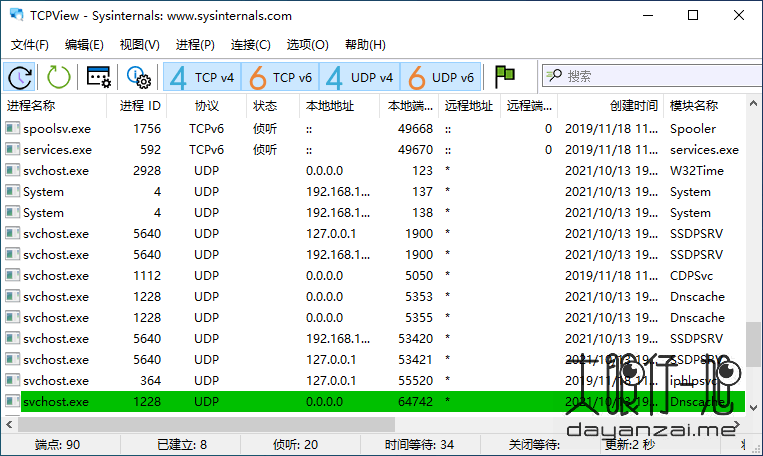The height and width of the screenshot is (456, 763).
Task: Click icon of svchost.exe PID 2928
Action: 13,170
